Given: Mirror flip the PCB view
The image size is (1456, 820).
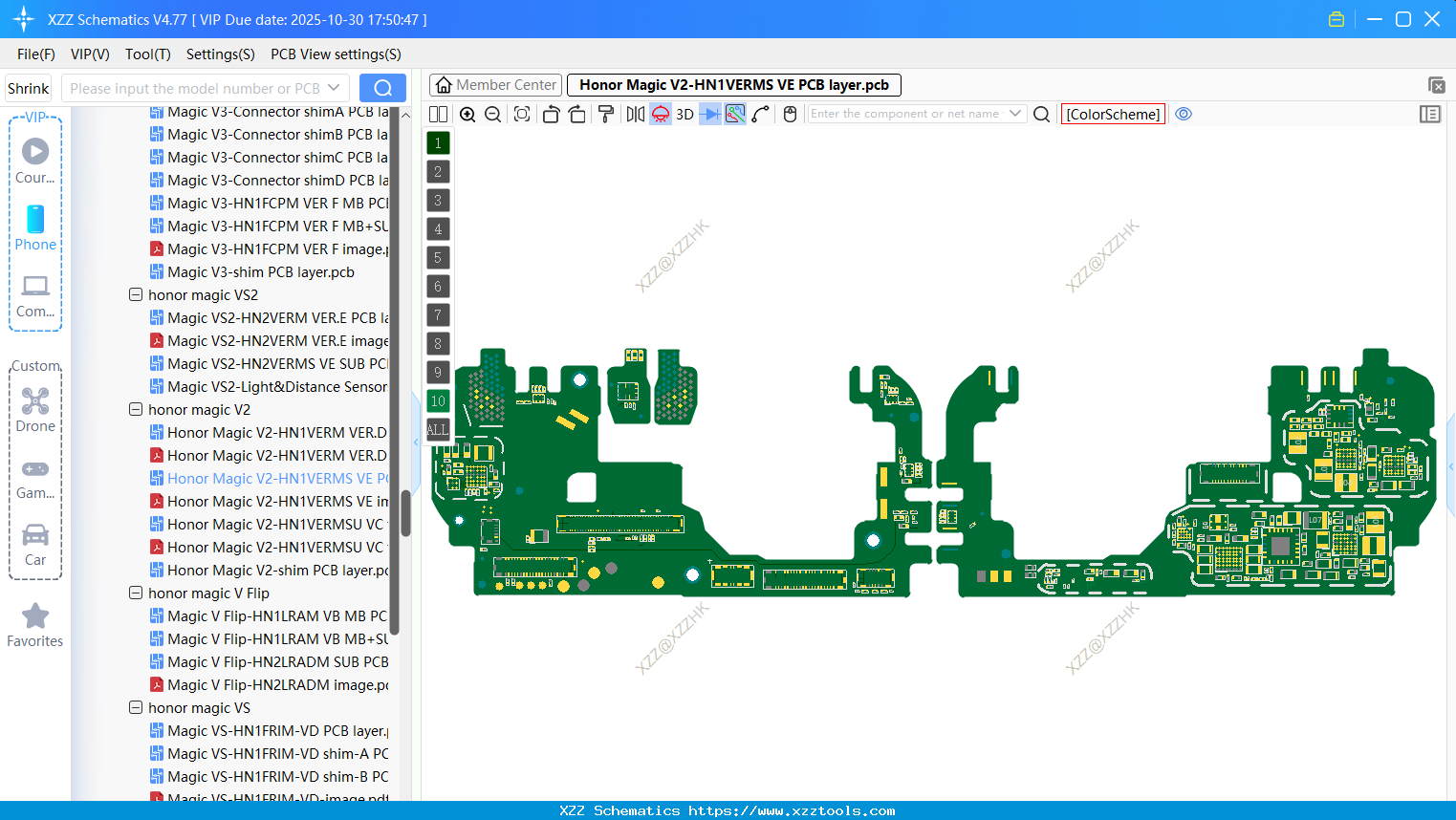Looking at the screenshot, I should (x=635, y=114).
